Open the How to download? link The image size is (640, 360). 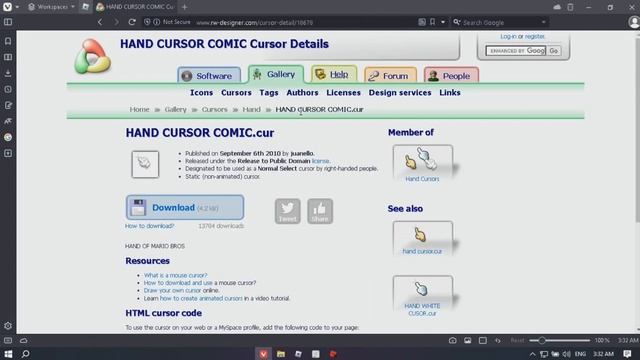click(149, 226)
